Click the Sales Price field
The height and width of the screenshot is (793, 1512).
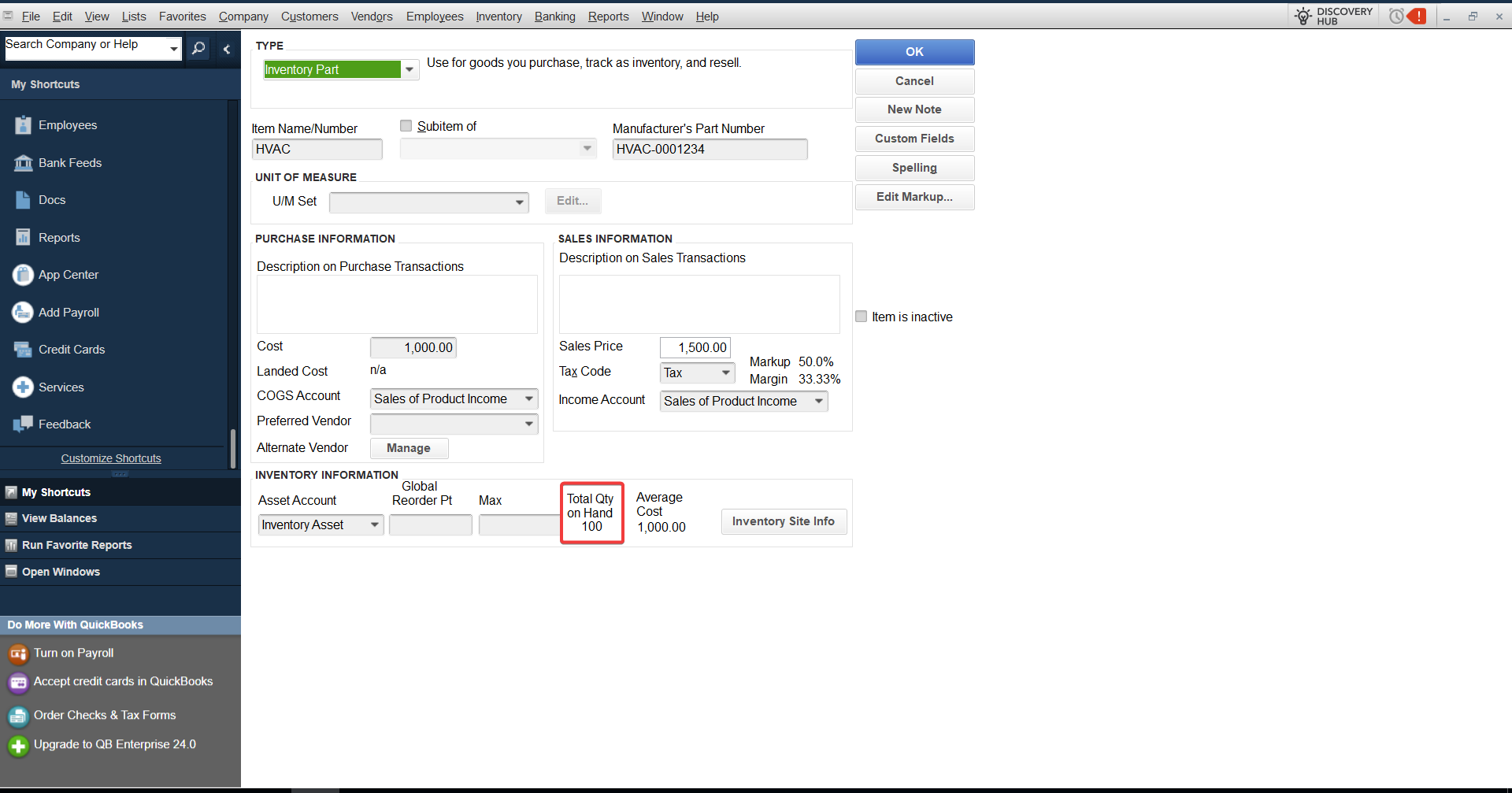click(695, 347)
